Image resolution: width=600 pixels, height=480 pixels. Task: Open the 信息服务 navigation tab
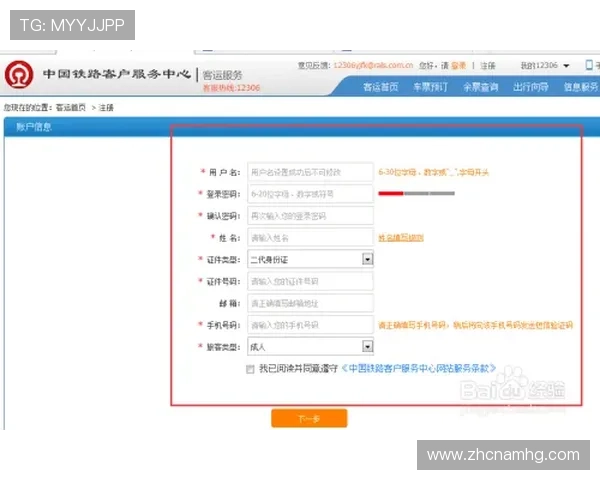[x=580, y=87]
